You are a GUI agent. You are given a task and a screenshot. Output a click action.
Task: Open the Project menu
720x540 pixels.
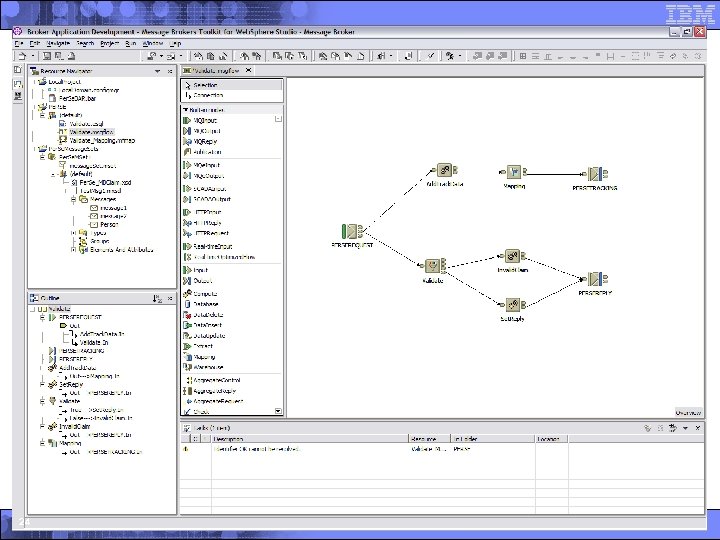pyautogui.click(x=109, y=43)
